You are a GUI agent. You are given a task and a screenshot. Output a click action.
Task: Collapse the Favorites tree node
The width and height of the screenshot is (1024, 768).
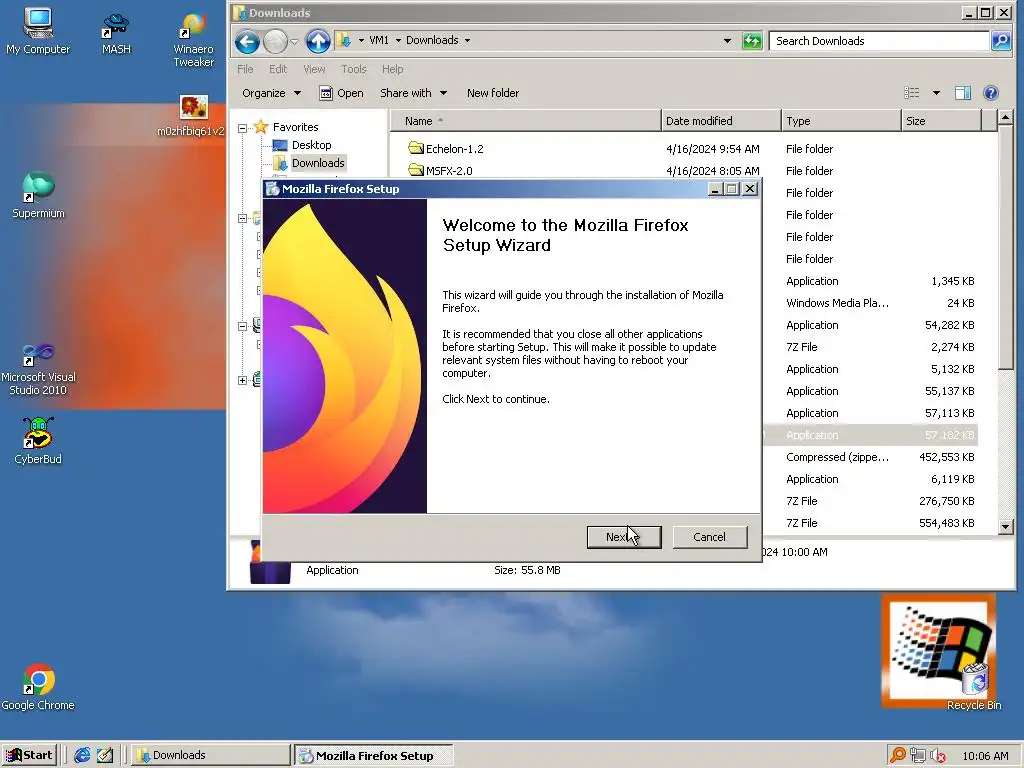pyautogui.click(x=242, y=128)
